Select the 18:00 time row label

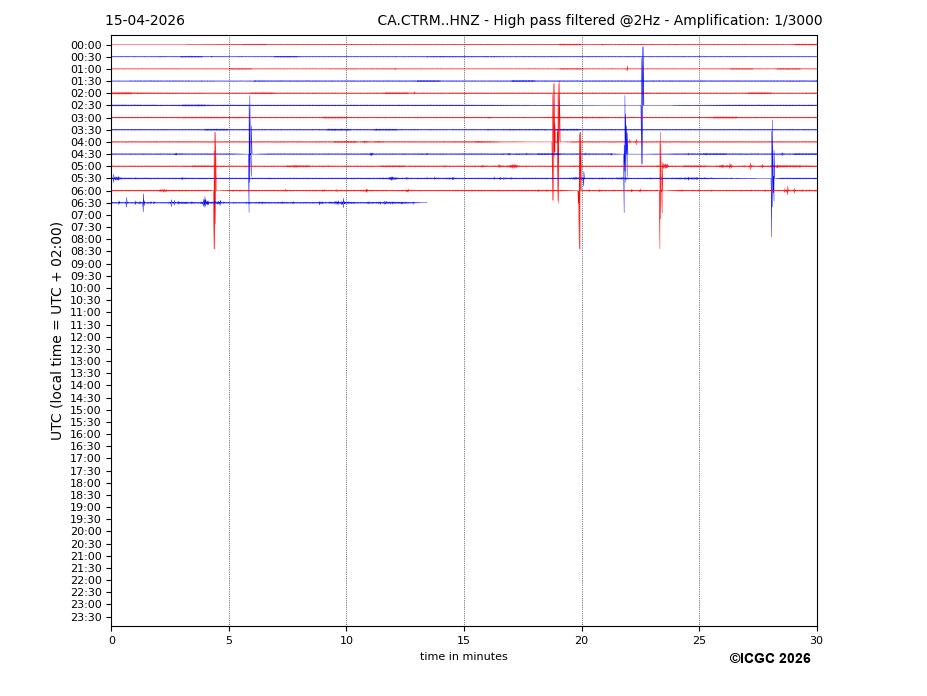pos(86,483)
